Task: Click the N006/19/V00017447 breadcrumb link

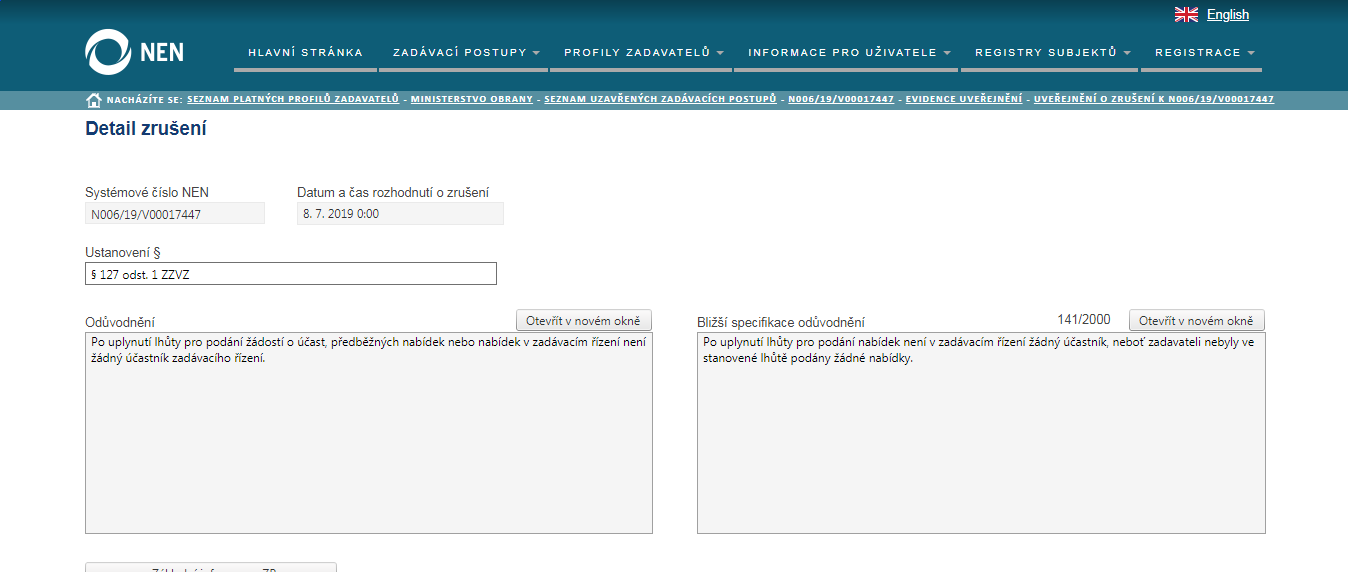Action: (841, 100)
